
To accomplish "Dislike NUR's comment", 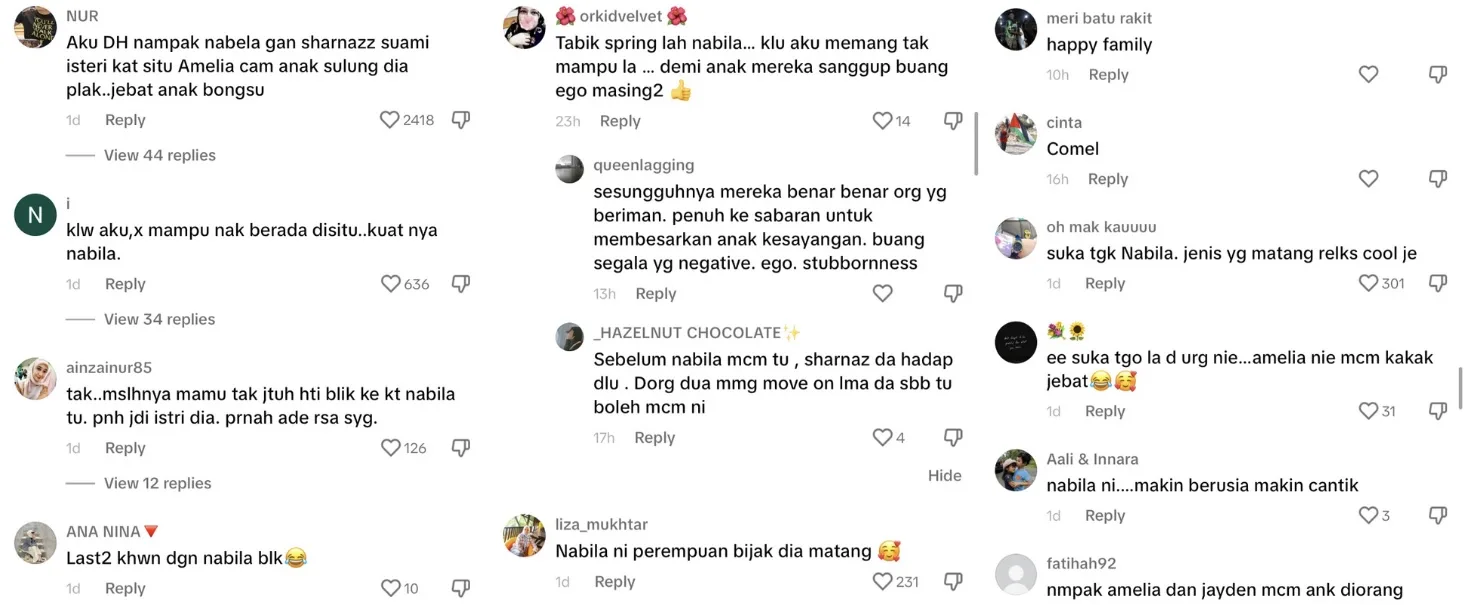I will (461, 120).
